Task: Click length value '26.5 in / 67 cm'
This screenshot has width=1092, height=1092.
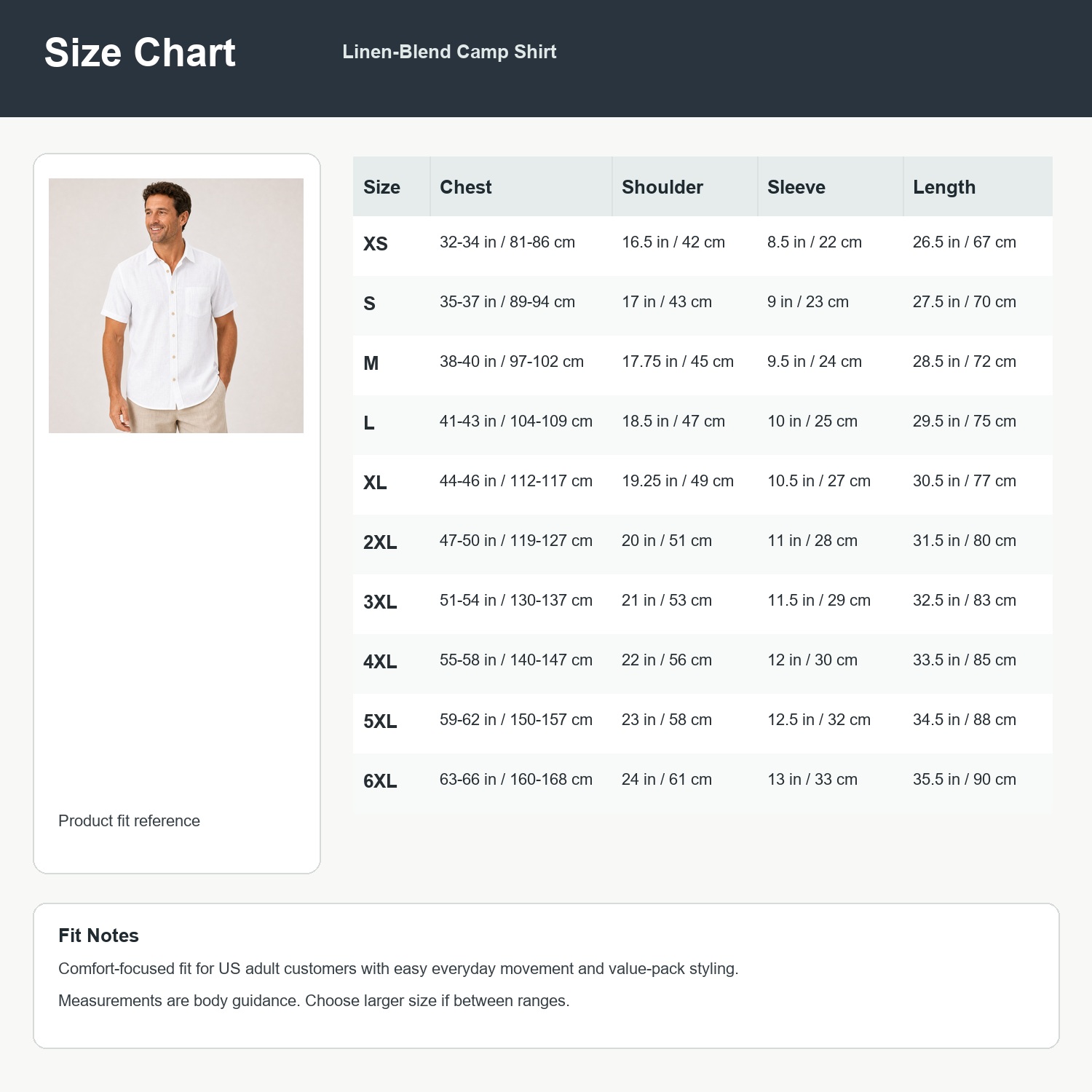Action: point(965,242)
